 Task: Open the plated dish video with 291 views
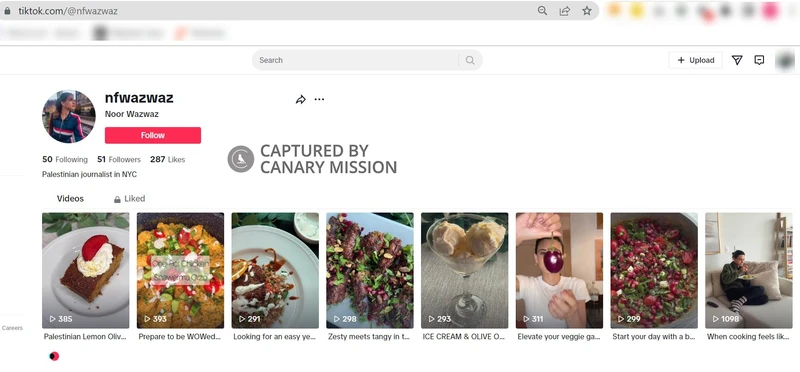275,270
